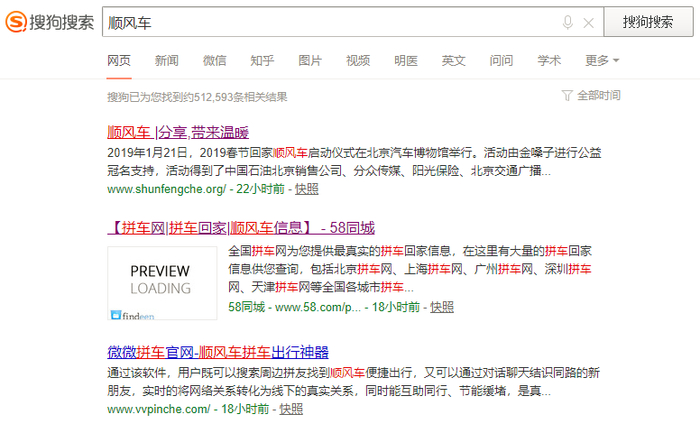The image size is (700, 433).
Task: Click the www.vvpinche.com URL
Action: [158, 409]
